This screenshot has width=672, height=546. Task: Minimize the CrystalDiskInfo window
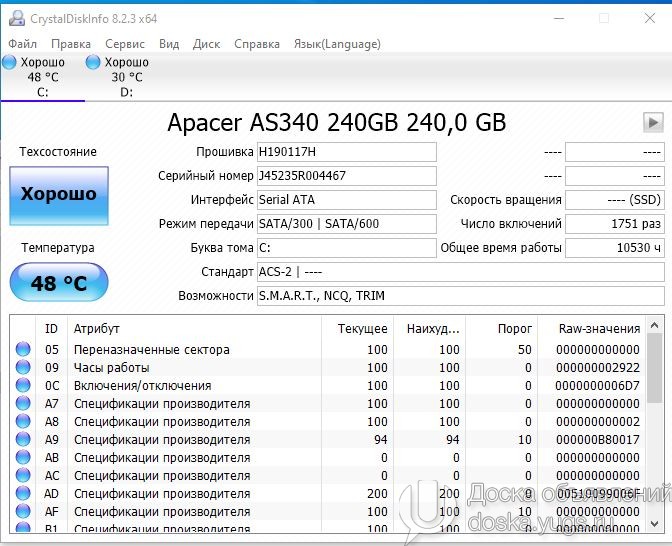pyautogui.click(x=559, y=18)
